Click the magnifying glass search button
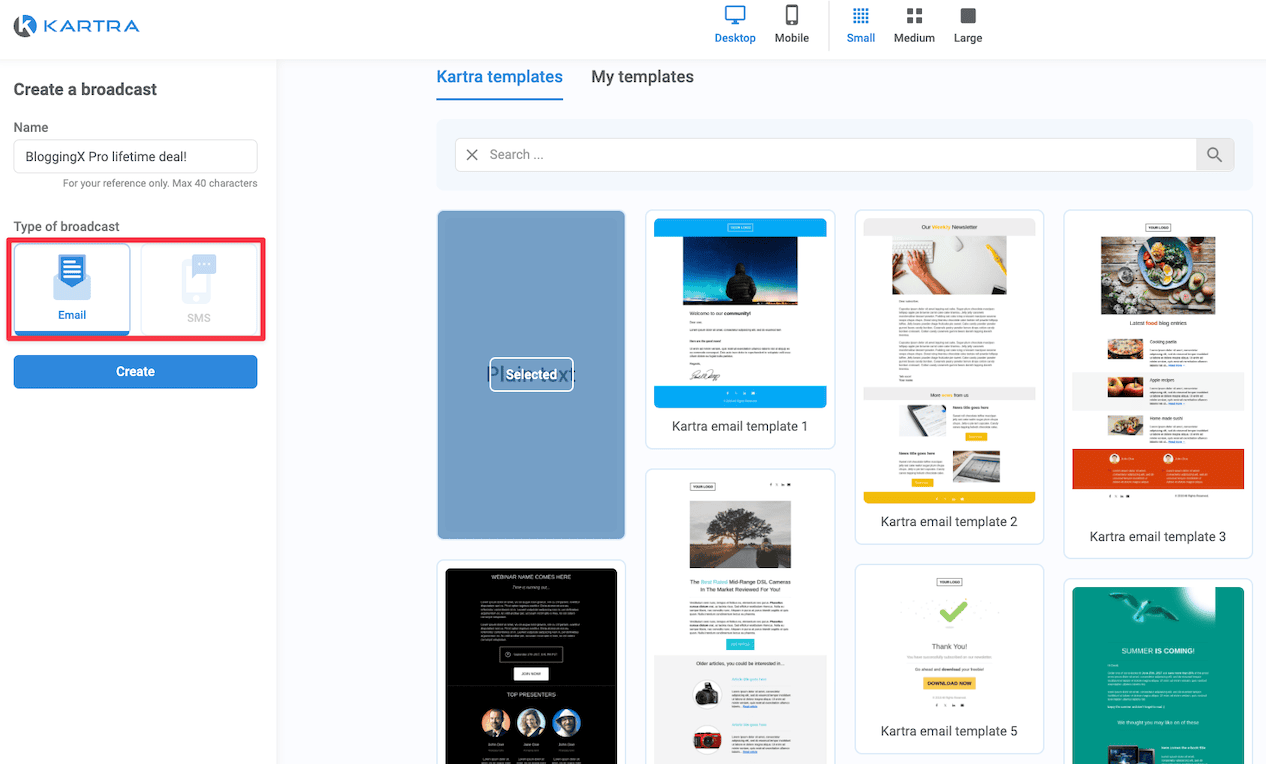 pyautogui.click(x=1214, y=155)
